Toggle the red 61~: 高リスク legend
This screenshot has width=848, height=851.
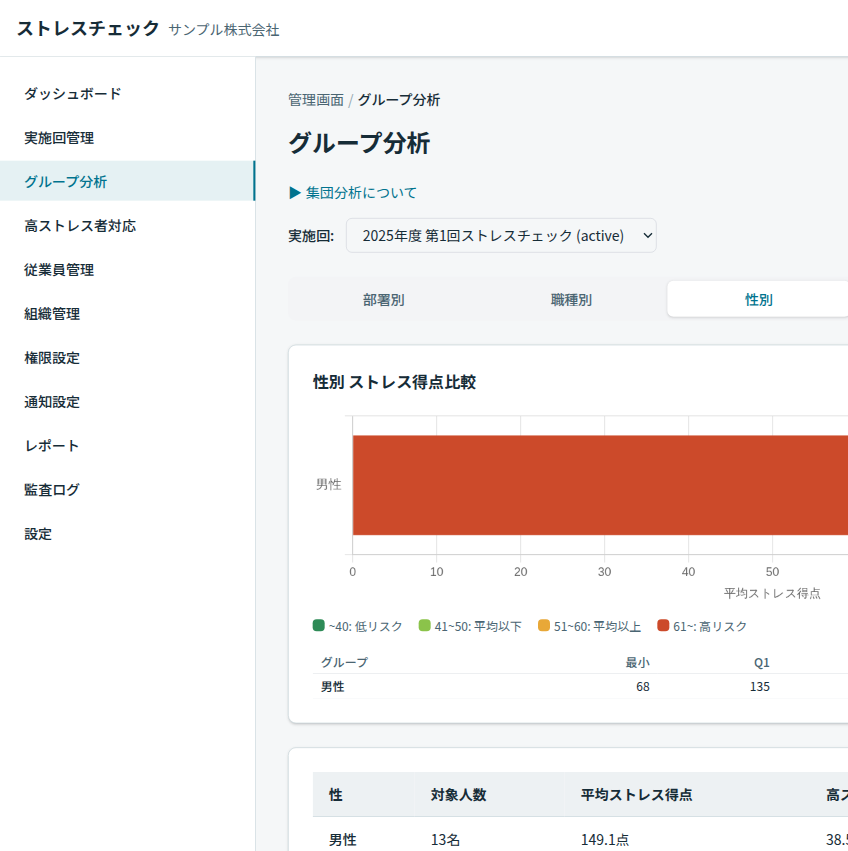(702, 626)
